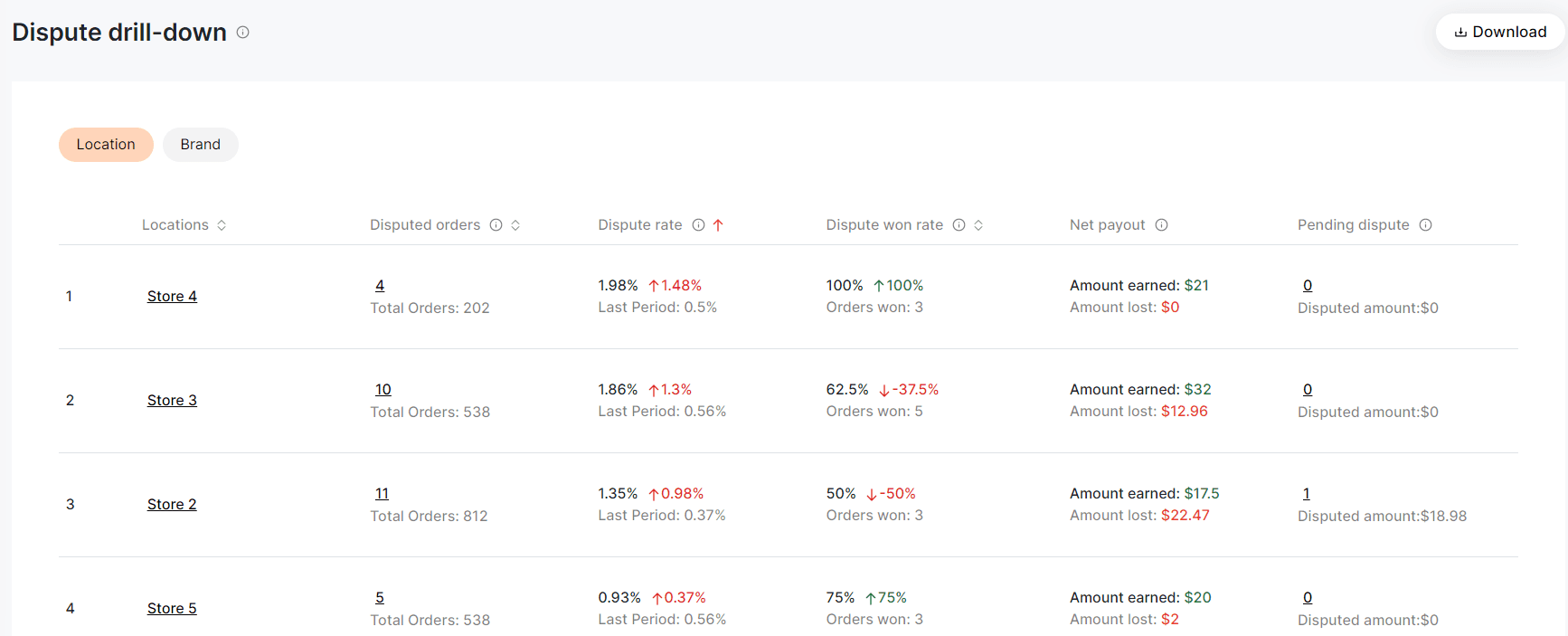
Task: Open Store 3 location link
Action: 172,401
